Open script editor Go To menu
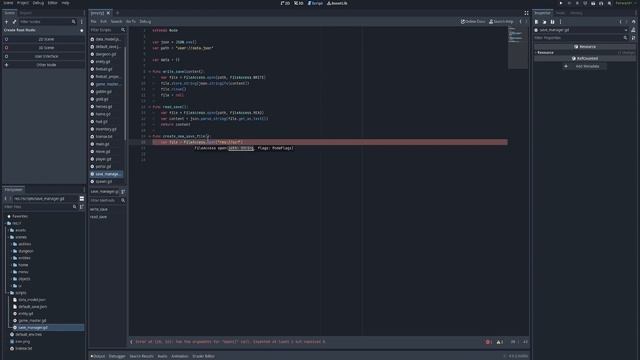 pos(131,22)
